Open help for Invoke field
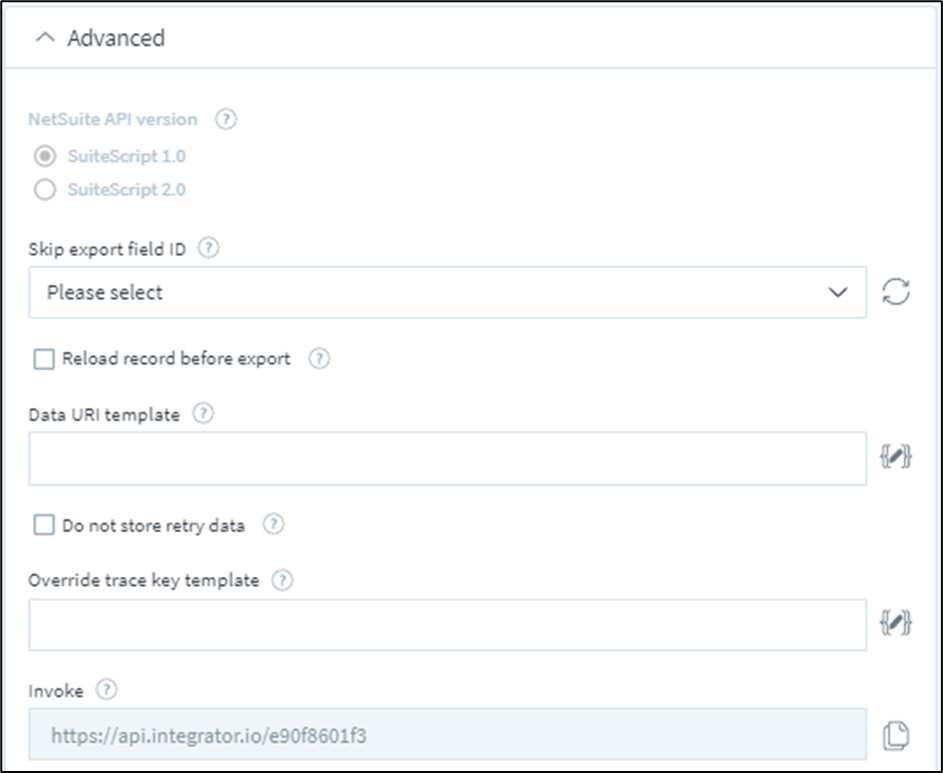 pyautogui.click(x=107, y=690)
